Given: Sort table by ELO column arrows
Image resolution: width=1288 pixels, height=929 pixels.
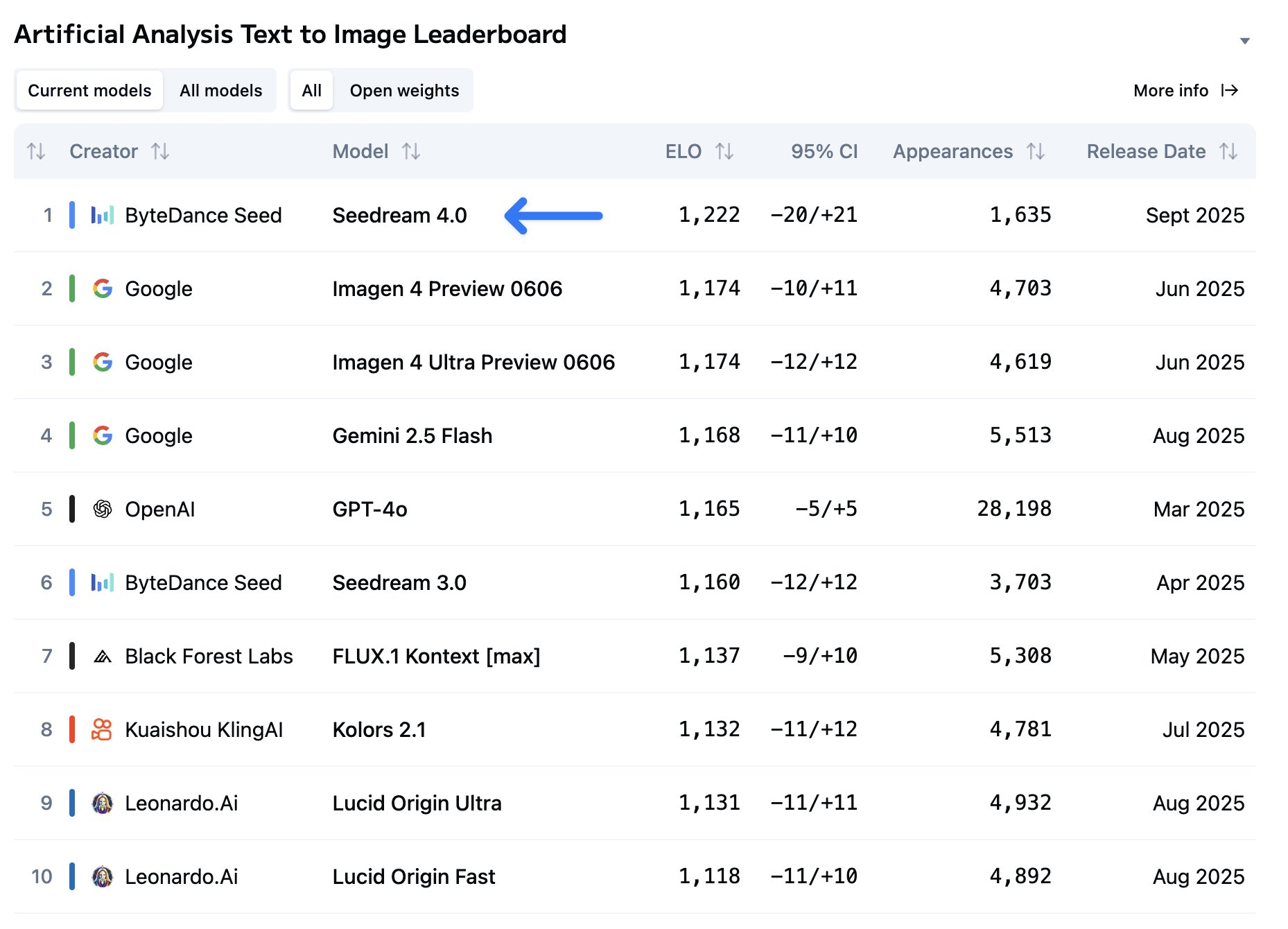Looking at the screenshot, I should click(x=724, y=151).
